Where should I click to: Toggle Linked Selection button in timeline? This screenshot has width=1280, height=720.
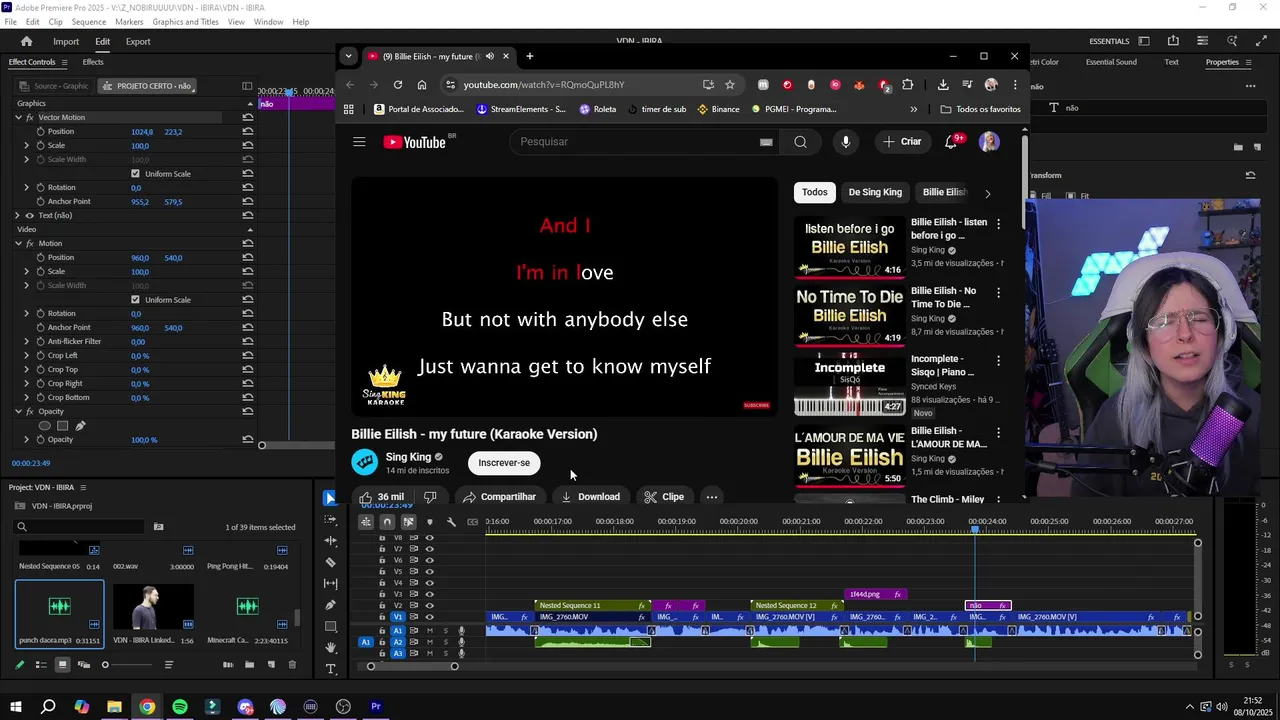[x=408, y=522]
